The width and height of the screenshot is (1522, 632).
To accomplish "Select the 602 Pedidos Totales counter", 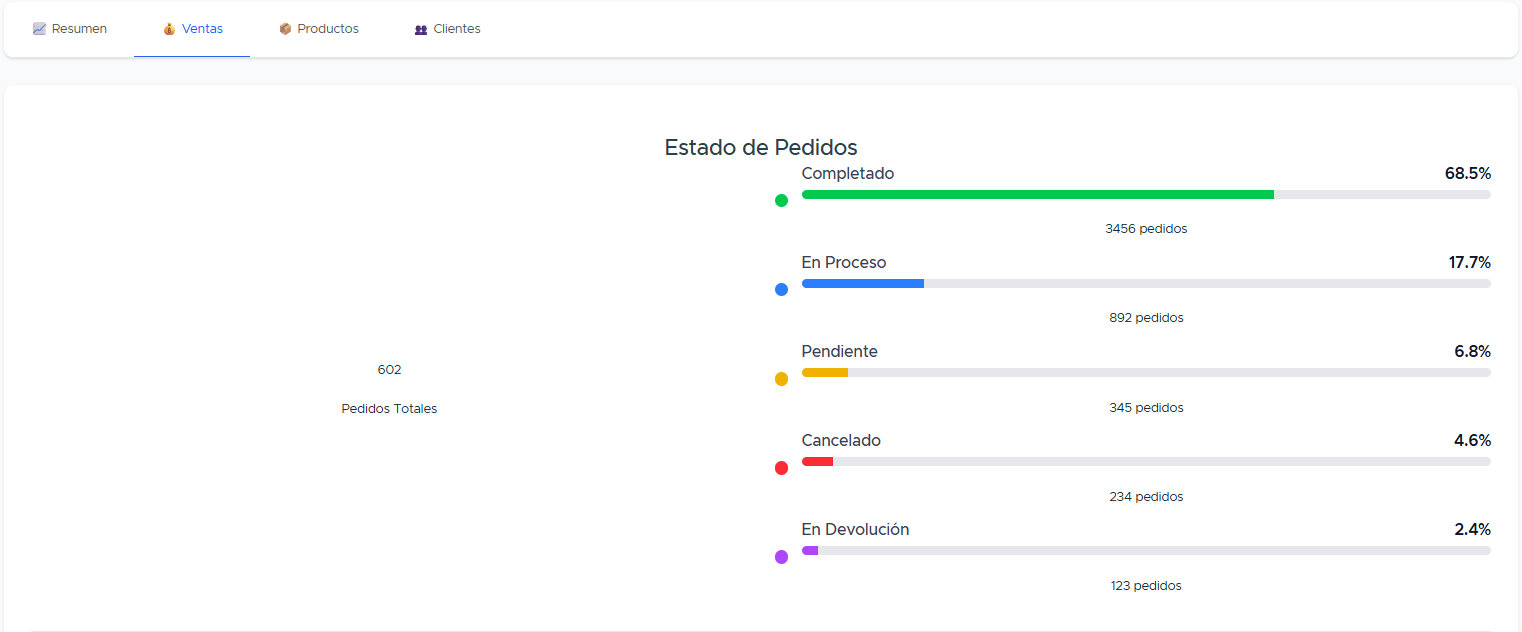I will click(x=389, y=388).
